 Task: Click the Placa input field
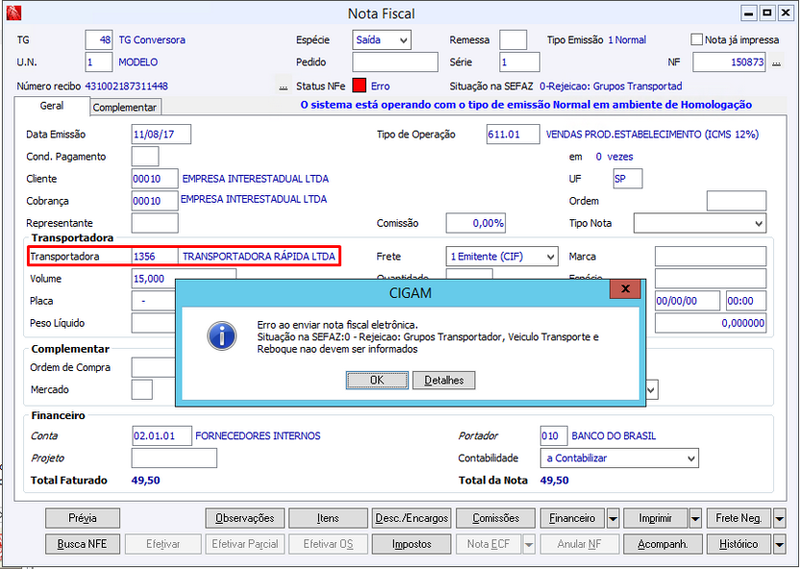pyautogui.click(x=153, y=301)
